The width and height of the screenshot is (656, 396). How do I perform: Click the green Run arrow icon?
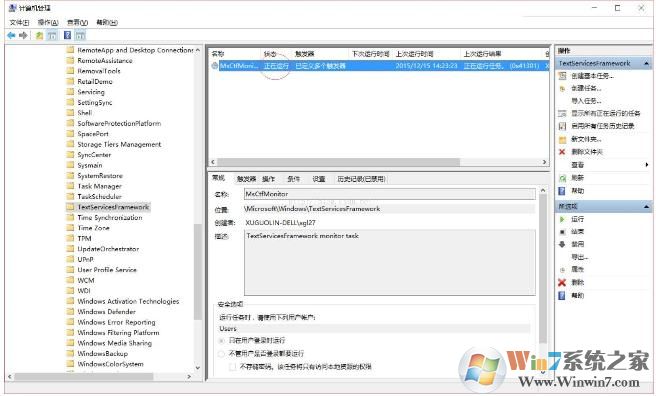[x=562, y=219]
